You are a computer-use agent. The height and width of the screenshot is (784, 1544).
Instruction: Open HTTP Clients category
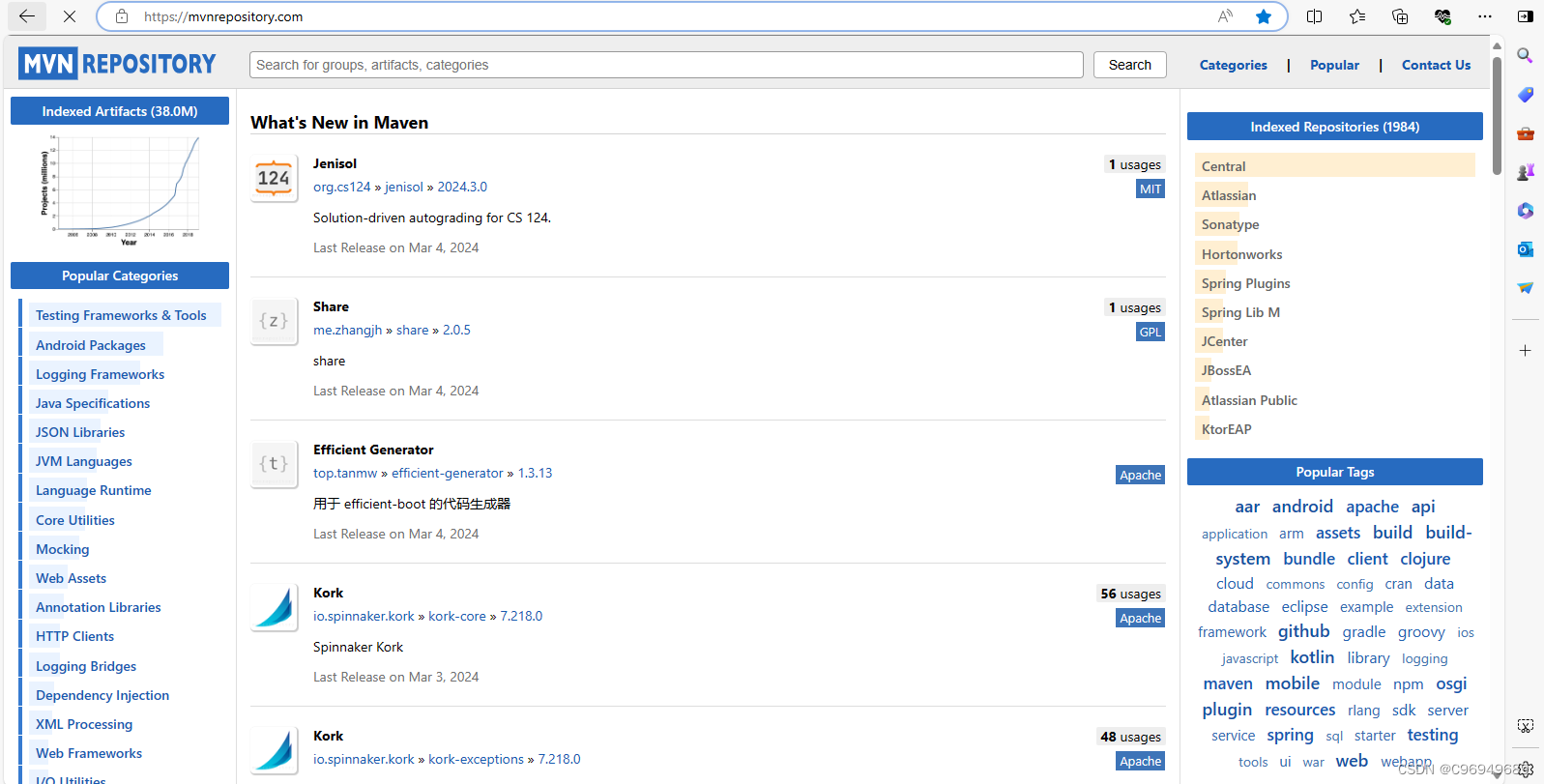pyautogui.click(x=74, y=636)
